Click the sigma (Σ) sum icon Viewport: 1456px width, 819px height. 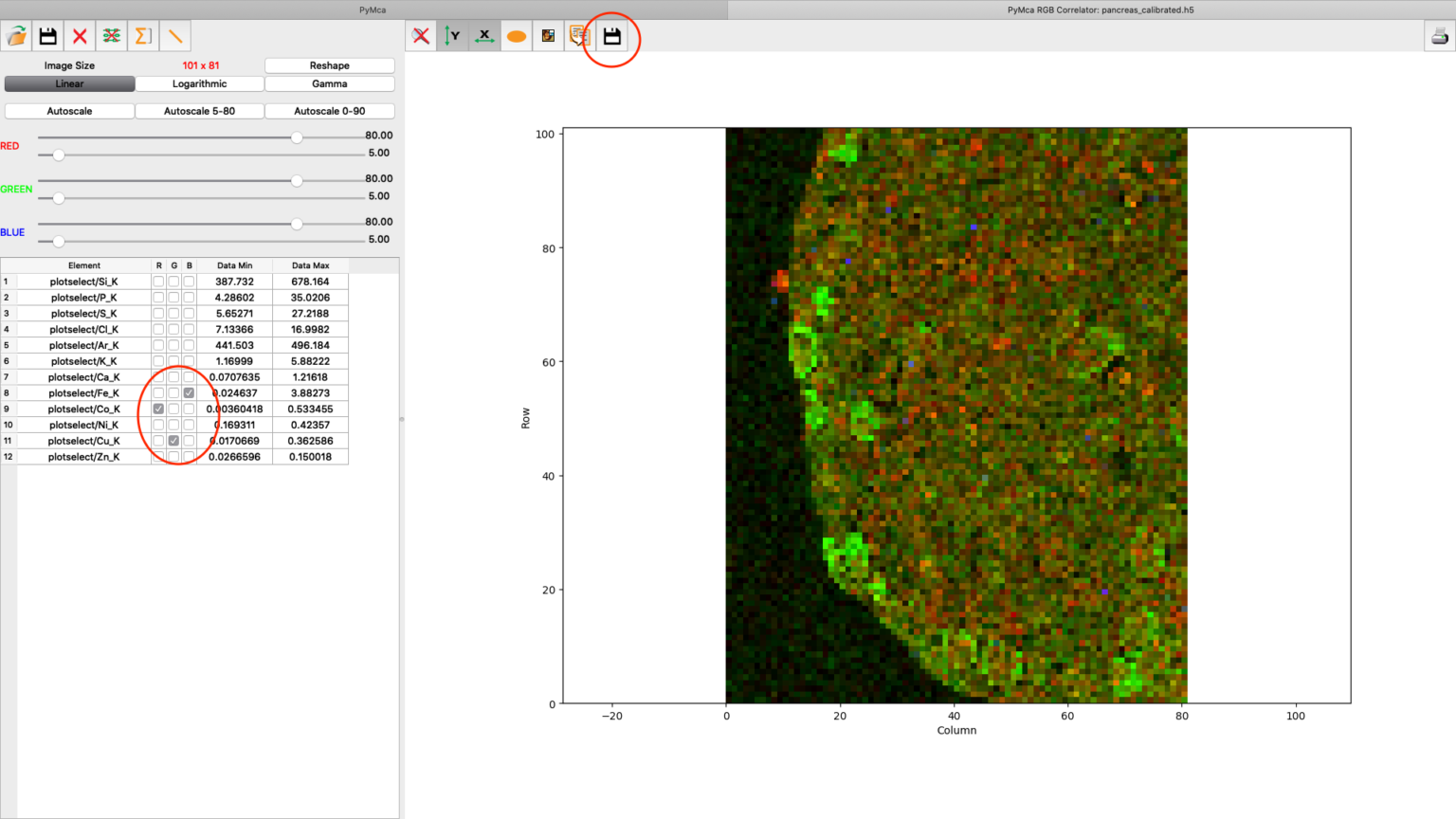[x=142, y=36]
